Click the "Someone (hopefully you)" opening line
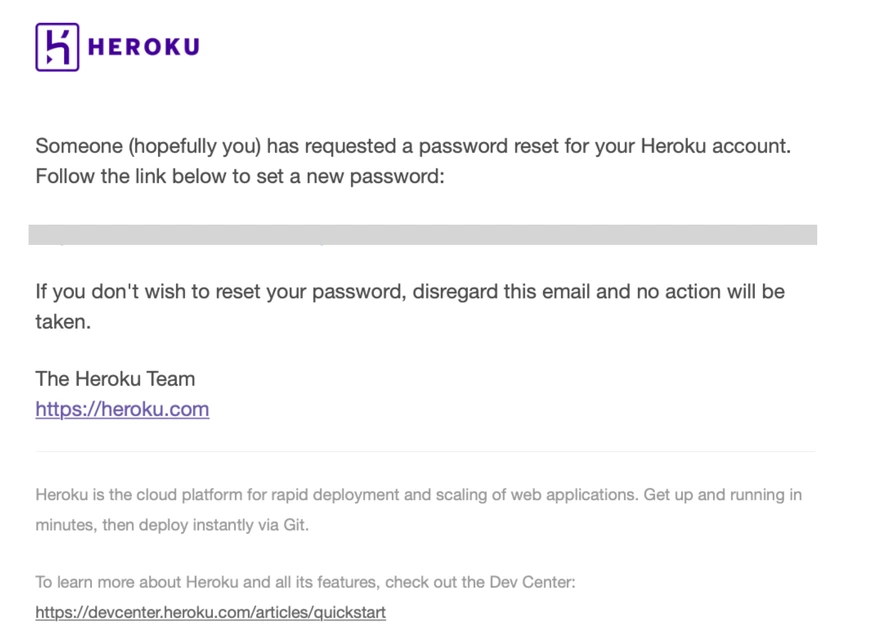876x630 pixels. [x=148, y=146]
